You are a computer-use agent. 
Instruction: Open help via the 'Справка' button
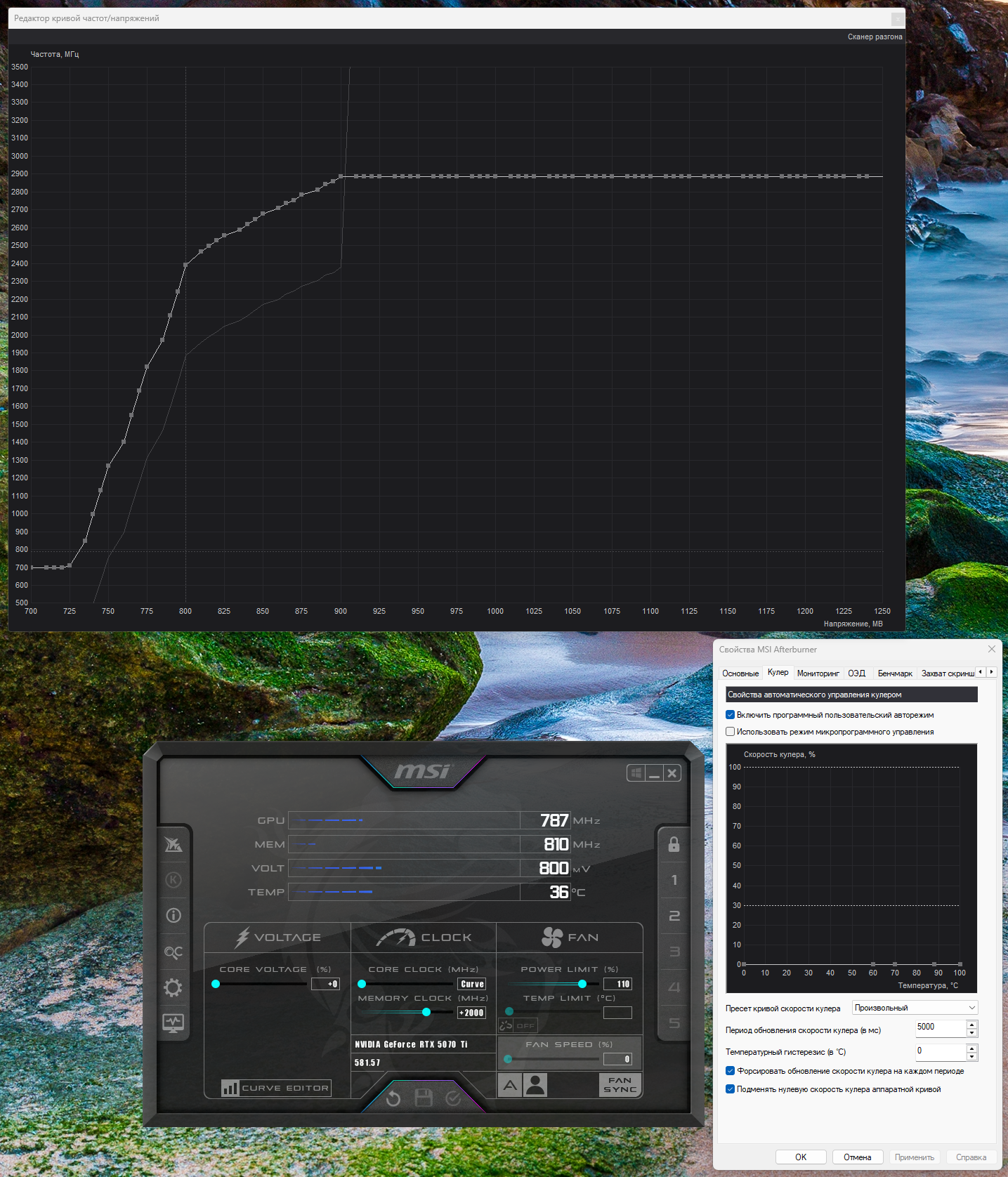pos(971,1157)
